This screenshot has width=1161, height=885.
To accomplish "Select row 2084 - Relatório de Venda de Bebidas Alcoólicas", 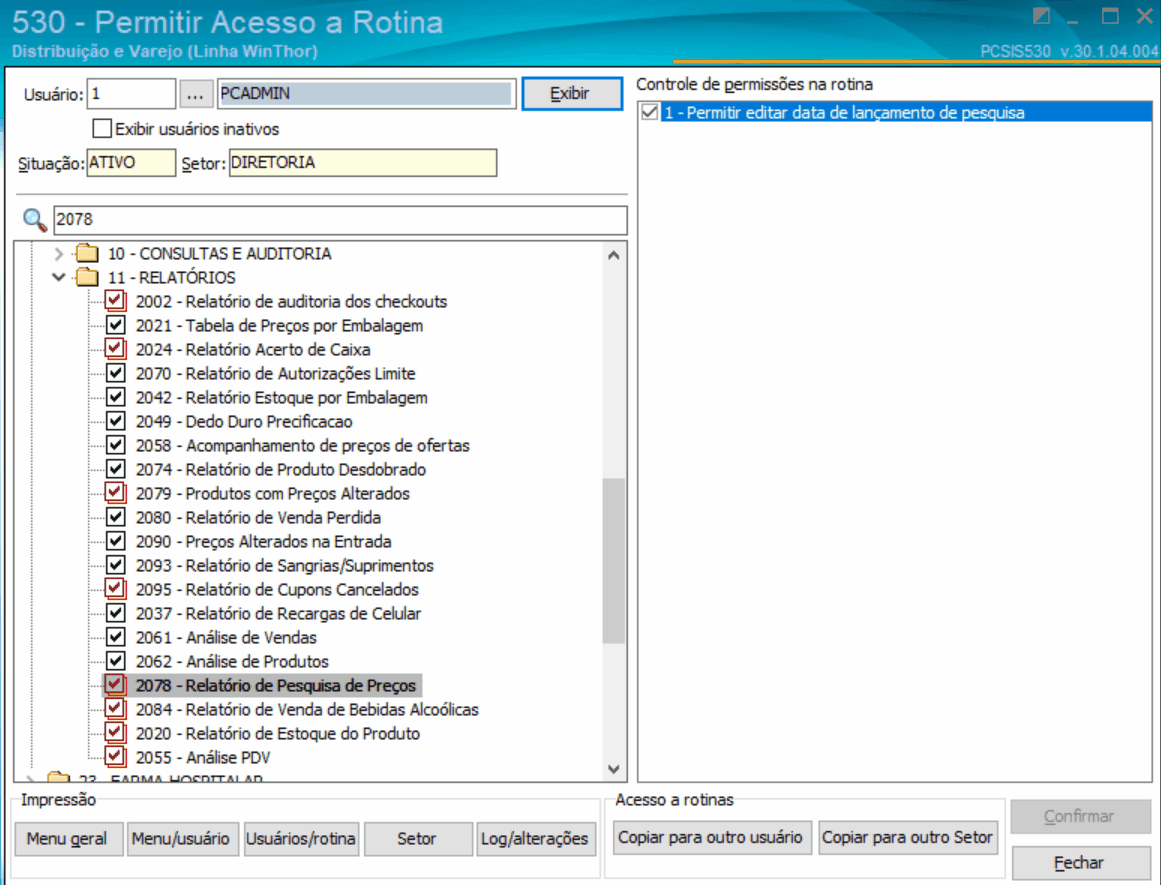I will pos(307,709).
